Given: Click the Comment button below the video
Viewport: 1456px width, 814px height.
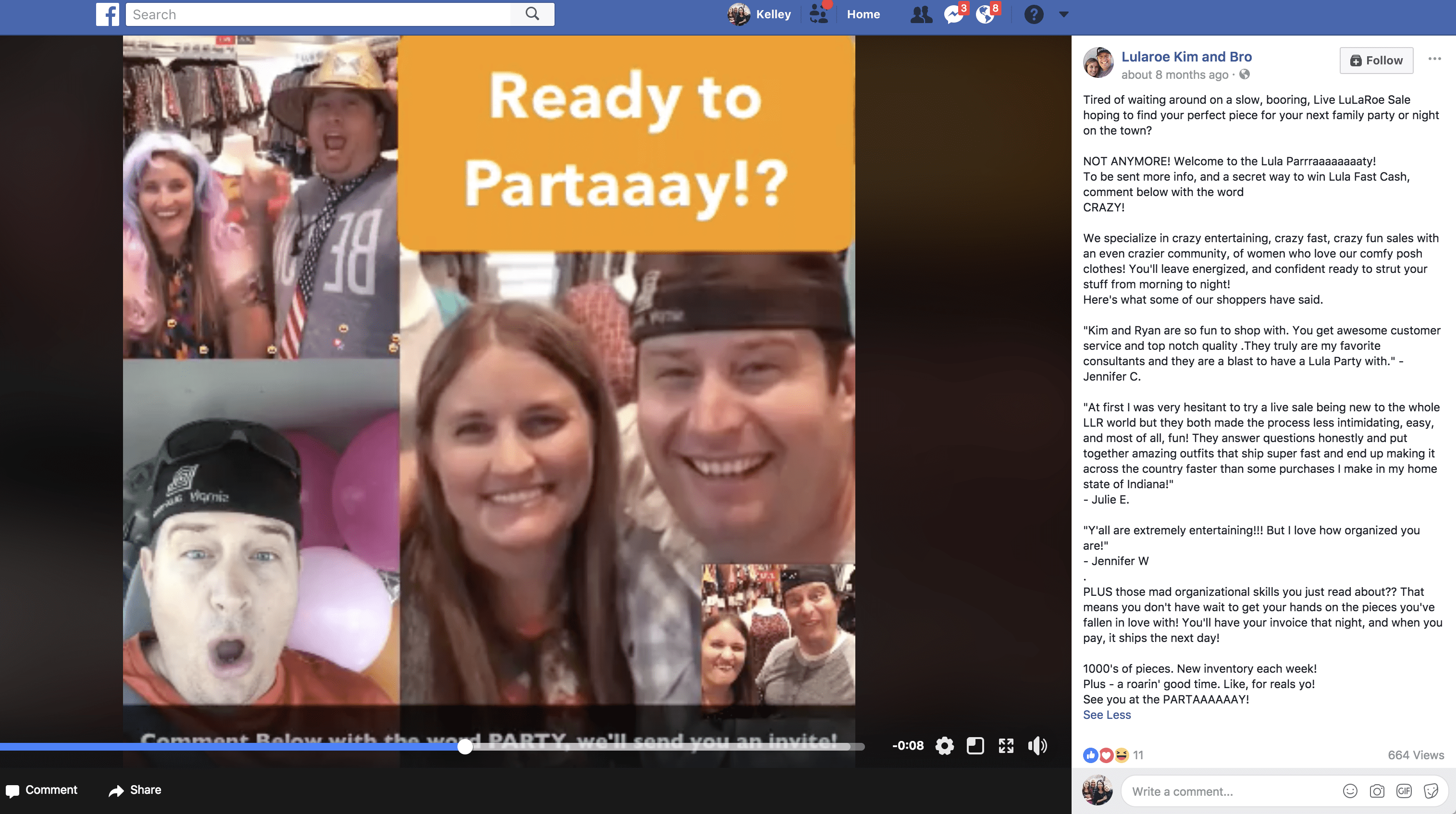Looking at the screenshot, I should (x=41, y=789).
